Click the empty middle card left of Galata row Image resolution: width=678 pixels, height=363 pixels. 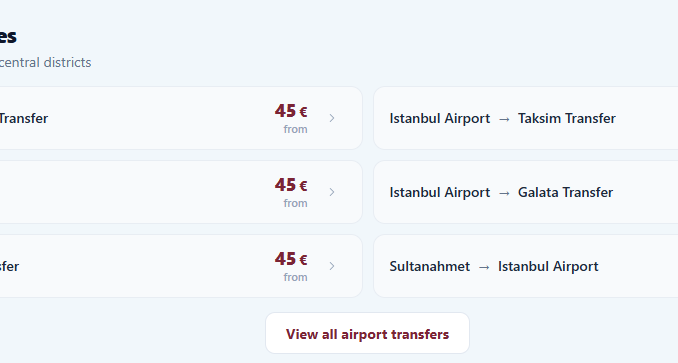point(181,192)
